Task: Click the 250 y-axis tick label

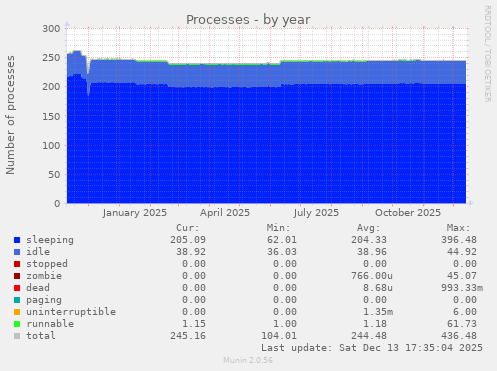Action: point(51,58)
